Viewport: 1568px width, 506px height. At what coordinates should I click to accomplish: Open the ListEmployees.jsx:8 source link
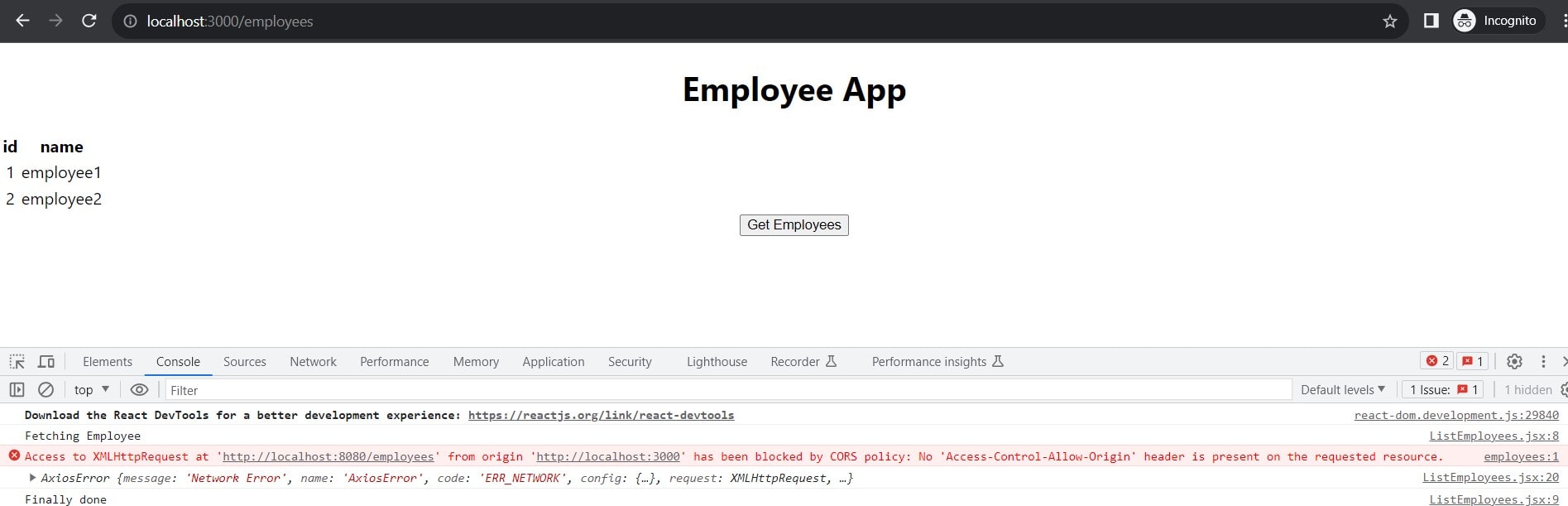(x=1494, y=436)
